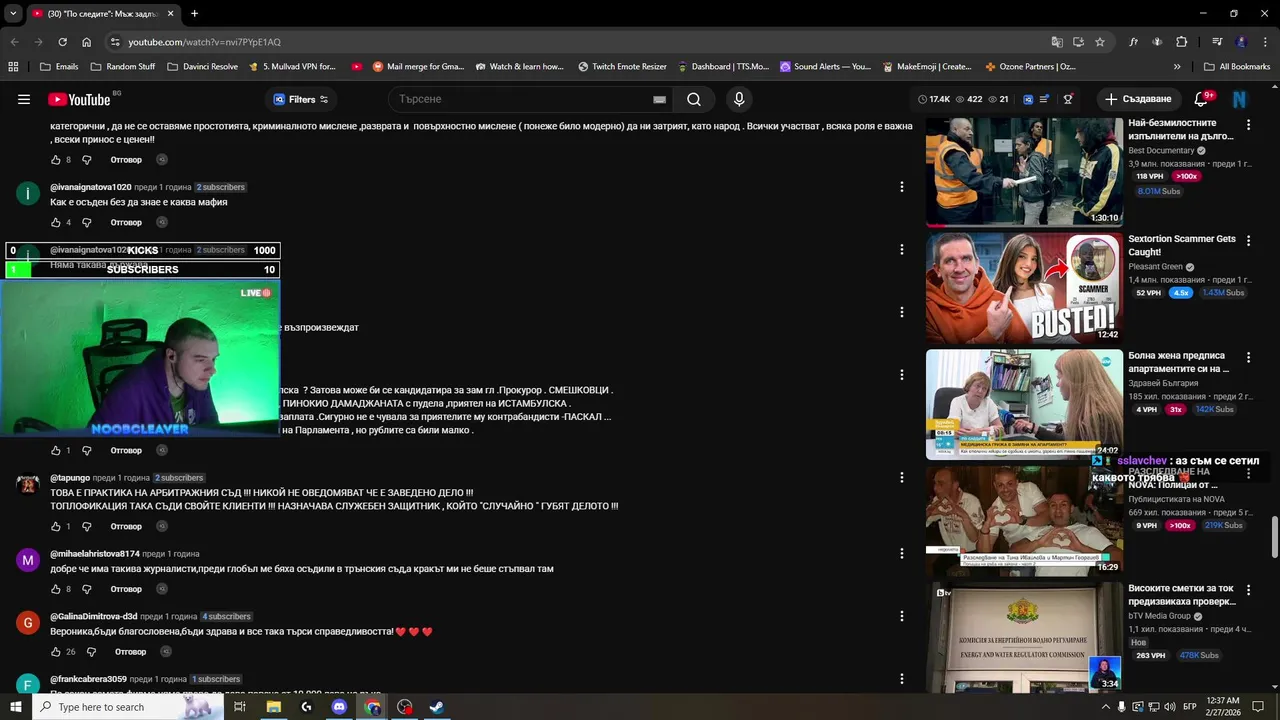Open the All Bookmarks folder
This screenshot has height=720, width=1280.
tap(1237, 67)
